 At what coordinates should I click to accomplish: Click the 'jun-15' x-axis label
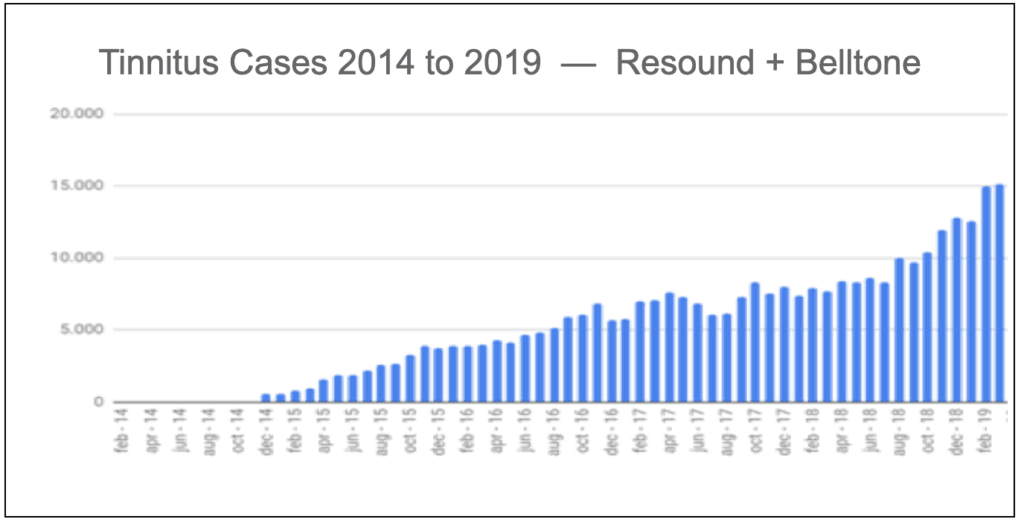coord(353,431)
